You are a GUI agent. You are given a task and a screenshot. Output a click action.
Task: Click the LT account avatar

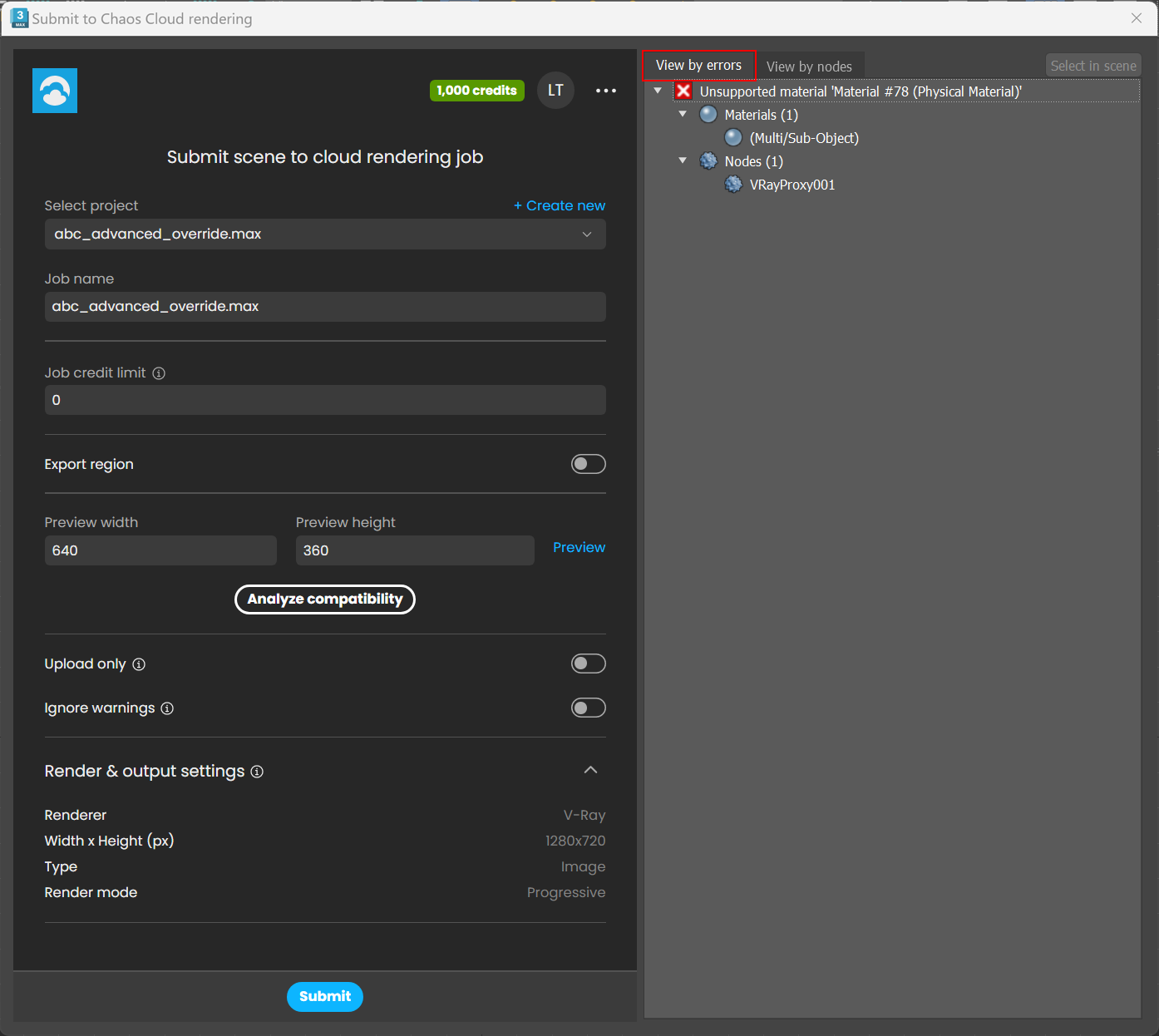(x=555, y=90)
